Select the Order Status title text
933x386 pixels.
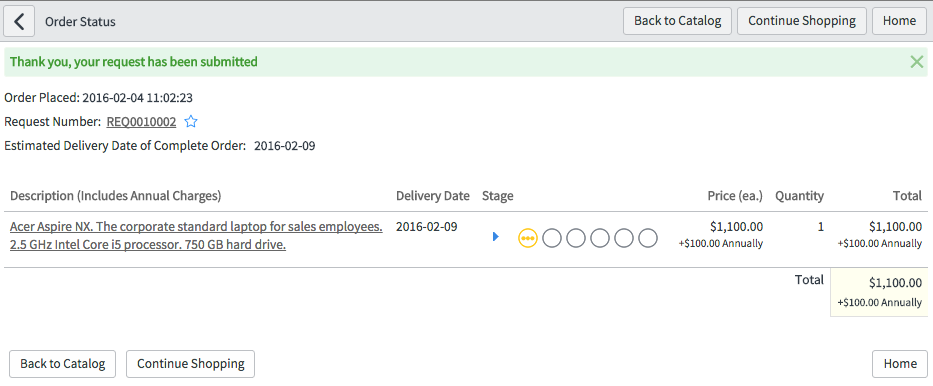tap(80, 21)
